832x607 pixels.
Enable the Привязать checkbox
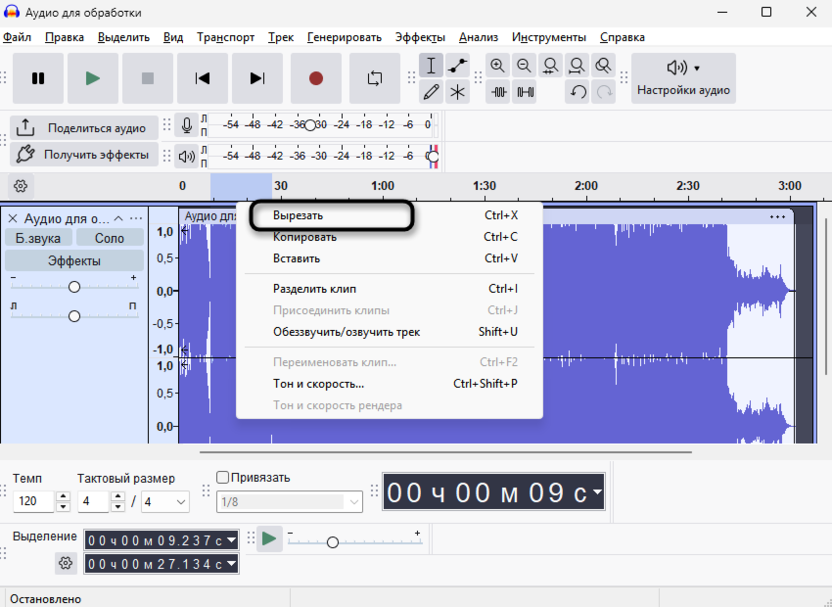[x=221, y=477]
